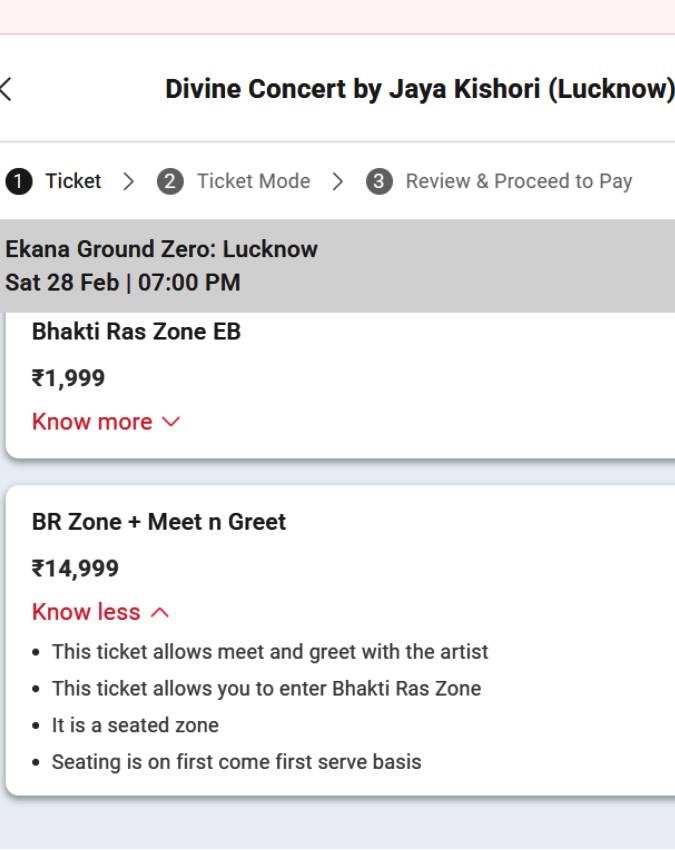Expand details with Know more chevron
Viewport: 675px width, 850px height.
(171, 422)
